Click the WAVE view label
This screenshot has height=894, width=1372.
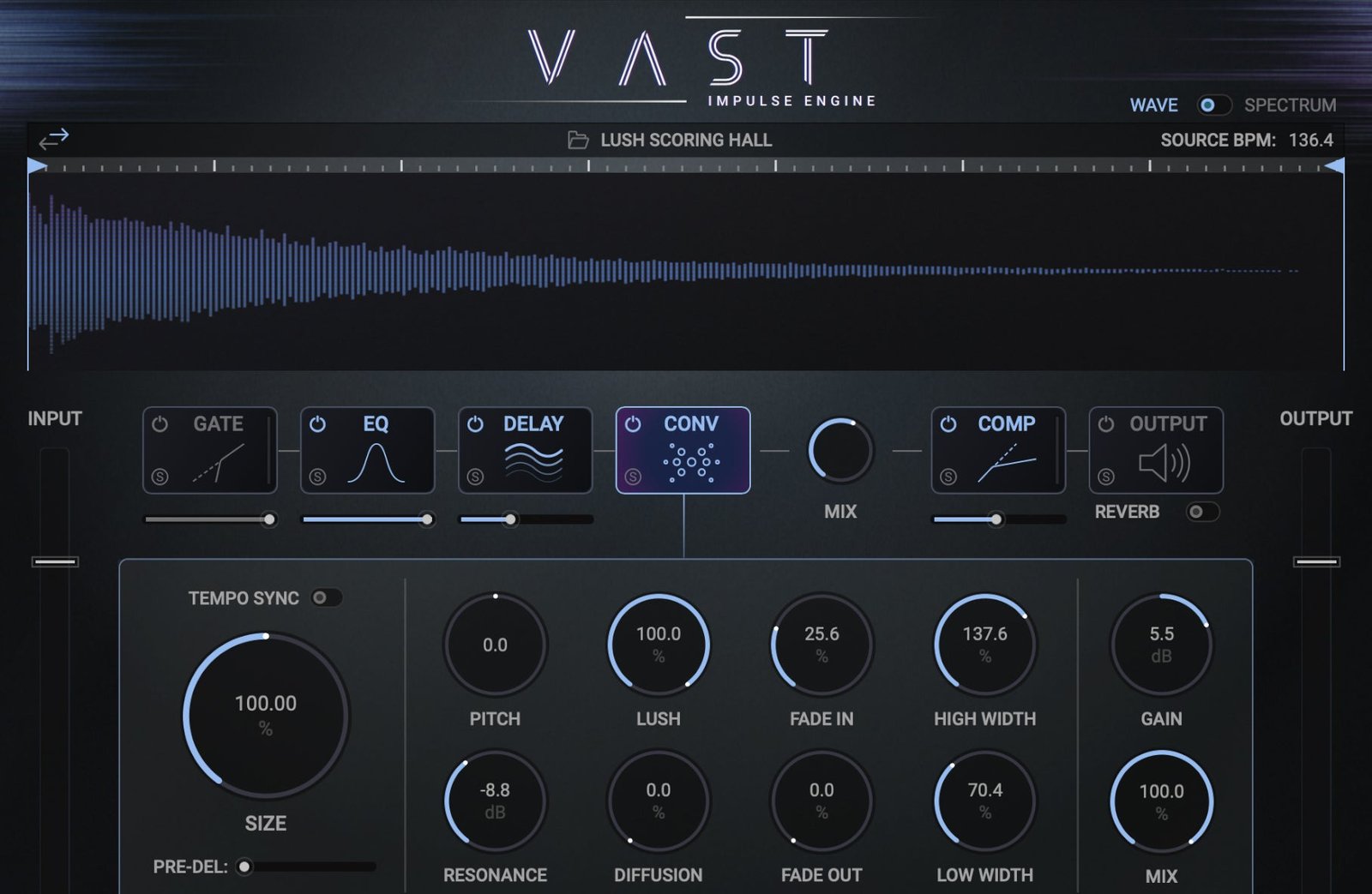(1153, 105)
